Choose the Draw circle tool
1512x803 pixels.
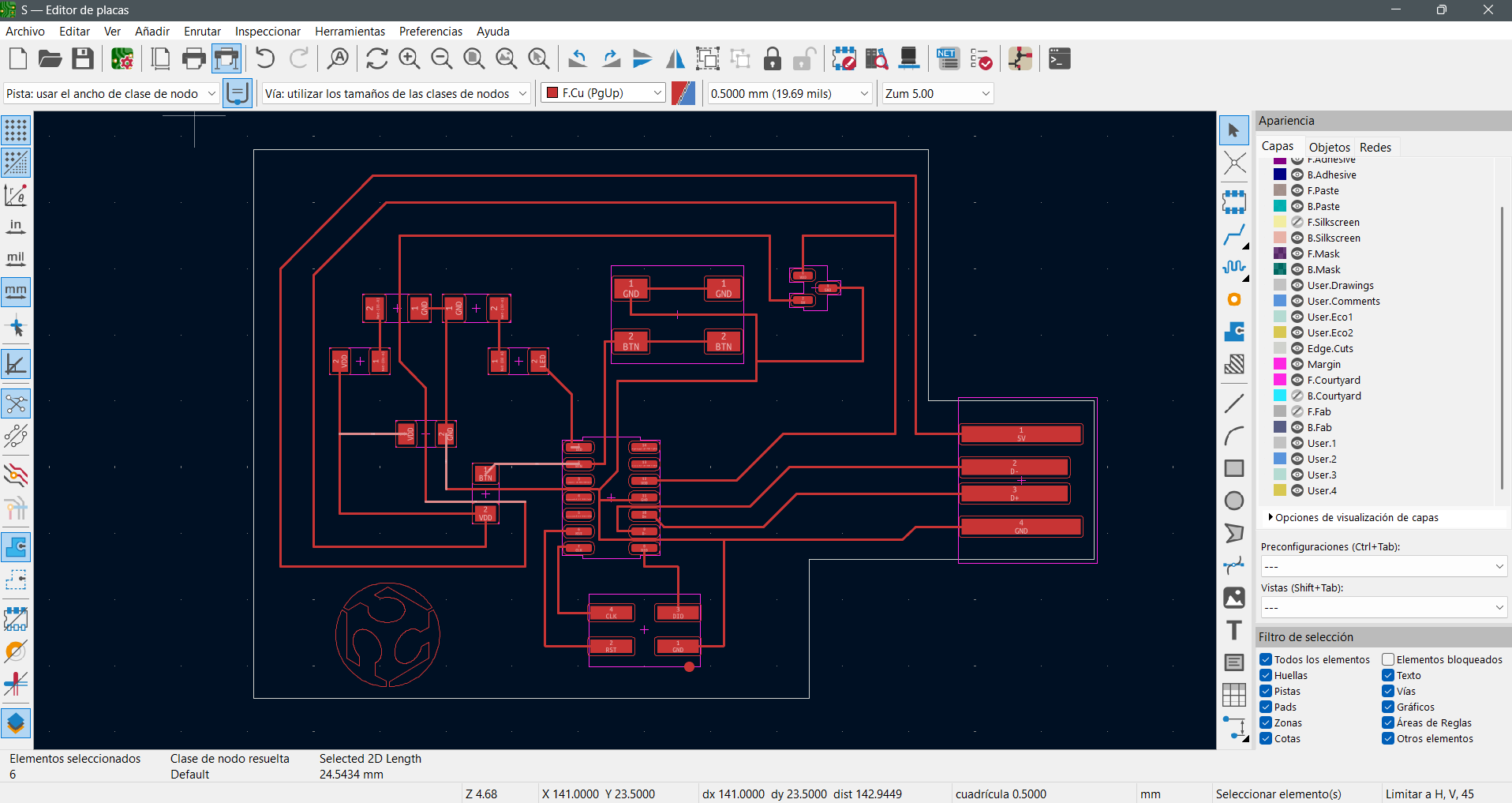(x=1234, y=501)
